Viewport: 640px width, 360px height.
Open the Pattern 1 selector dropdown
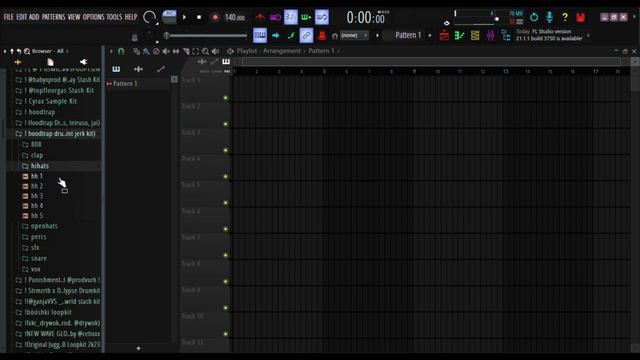(x=408, y=36)
